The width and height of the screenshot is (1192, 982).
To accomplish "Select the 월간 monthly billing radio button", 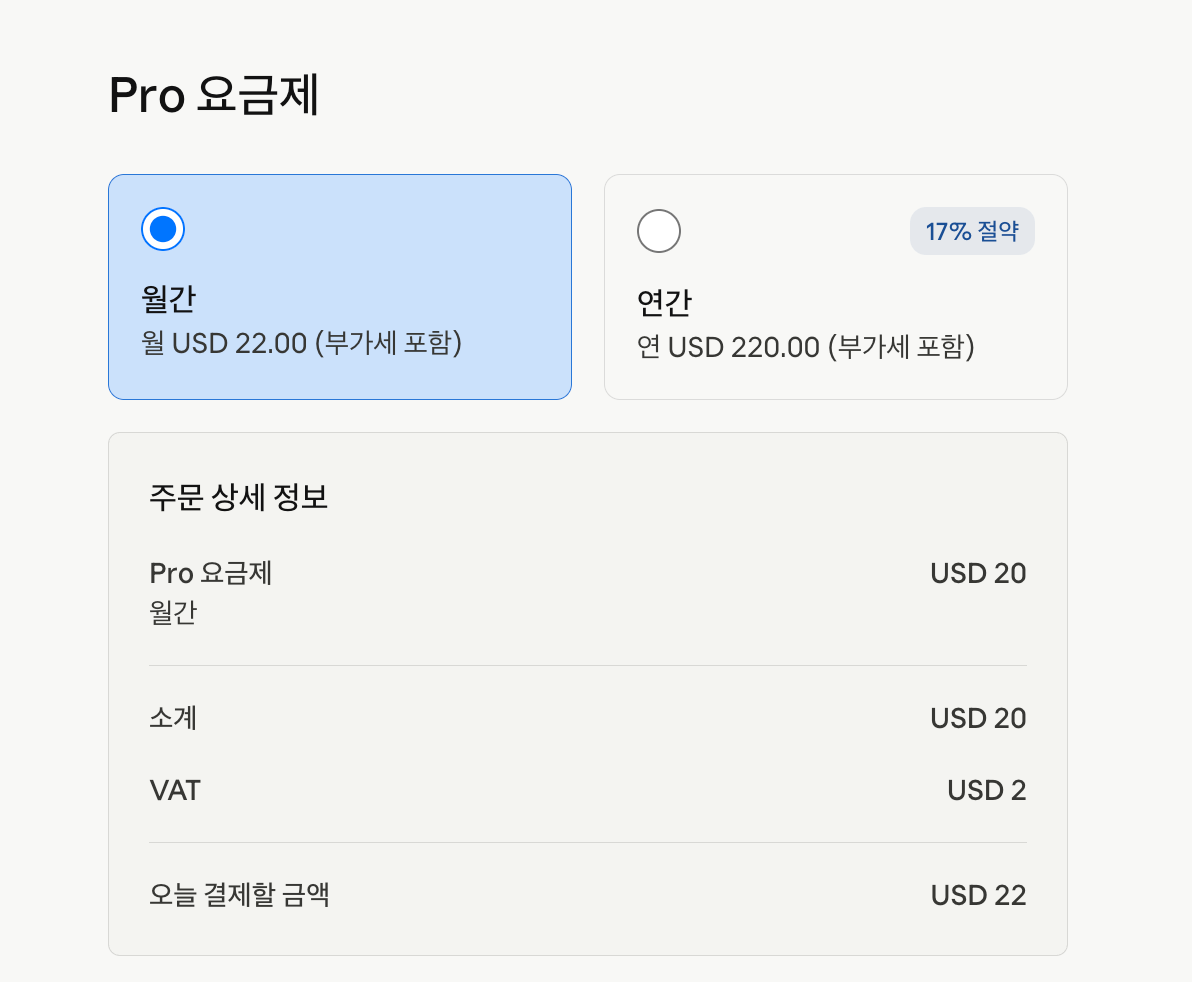I will point(163,229).
